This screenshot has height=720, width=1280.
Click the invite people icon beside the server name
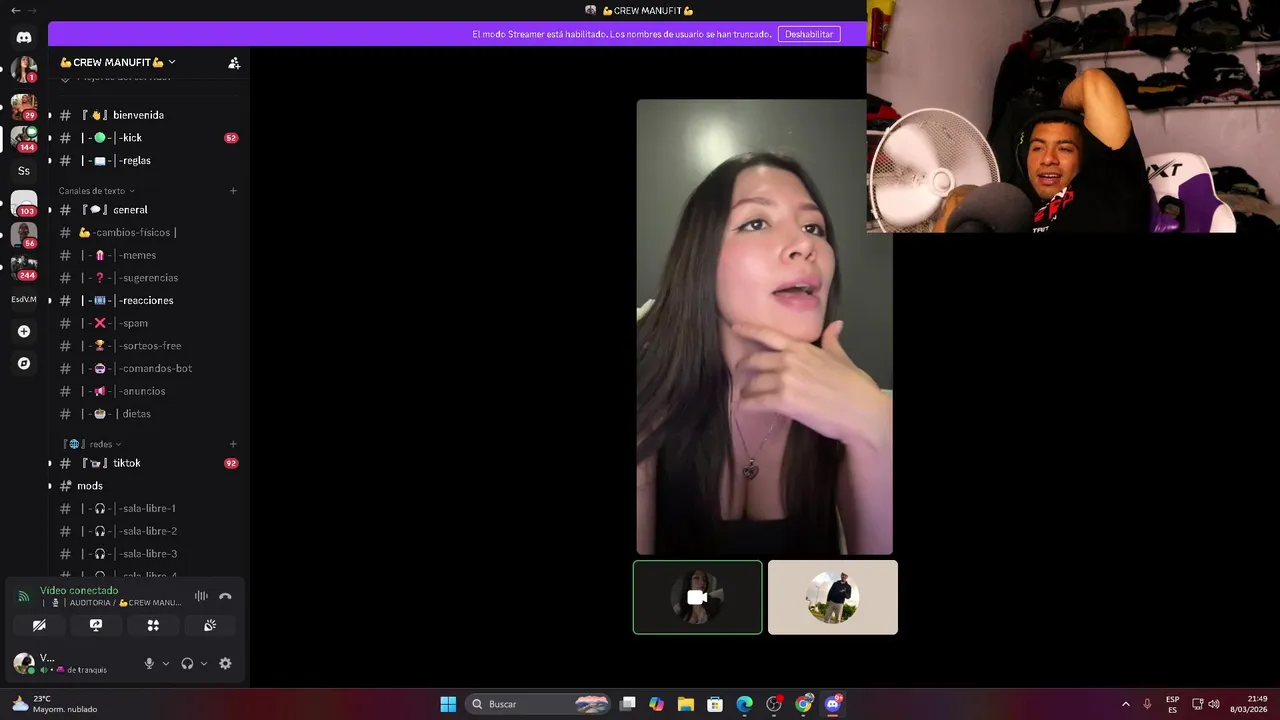point(234,62)
